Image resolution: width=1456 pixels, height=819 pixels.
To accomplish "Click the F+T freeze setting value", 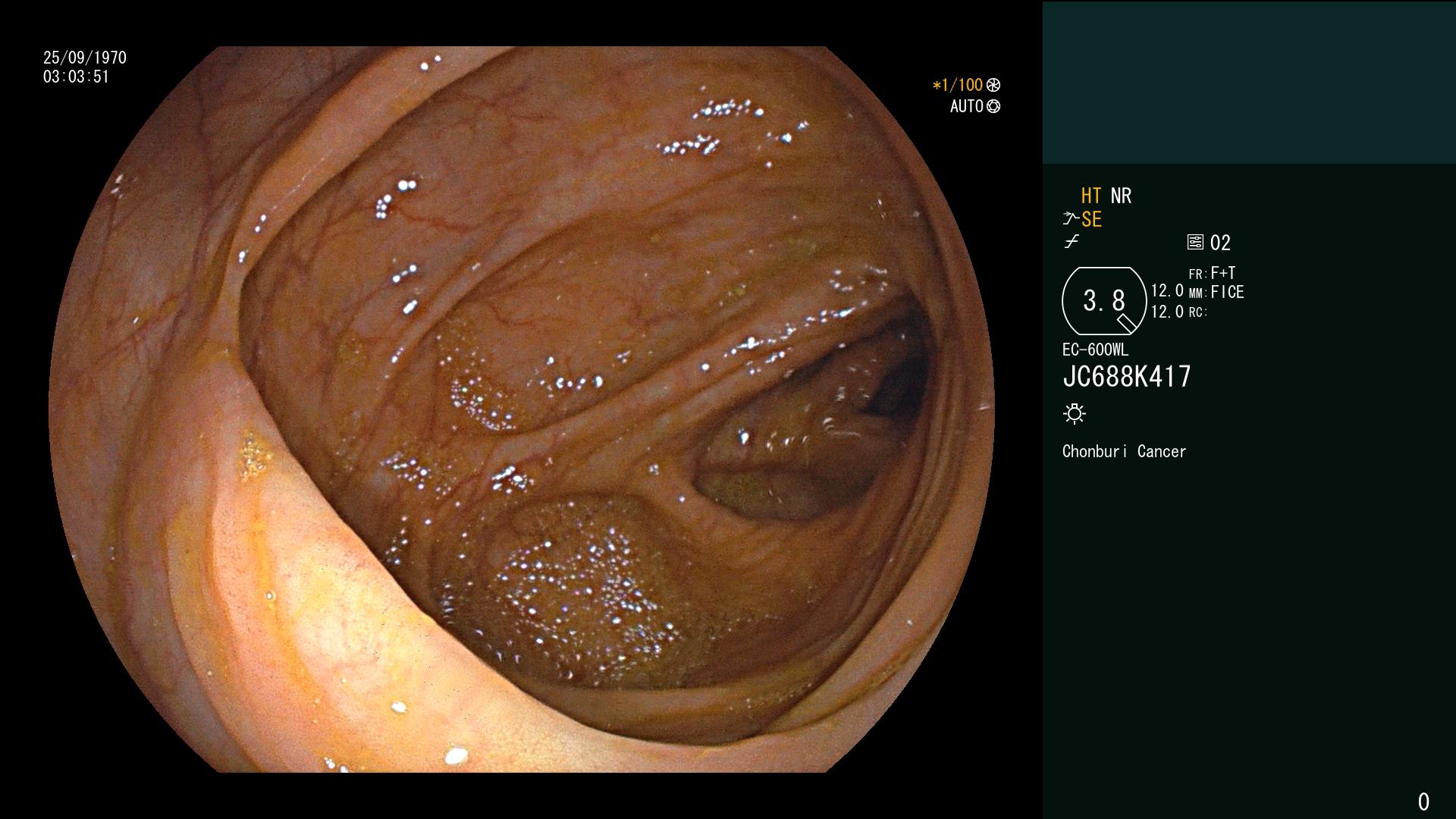I will [x=1223, y=272].
